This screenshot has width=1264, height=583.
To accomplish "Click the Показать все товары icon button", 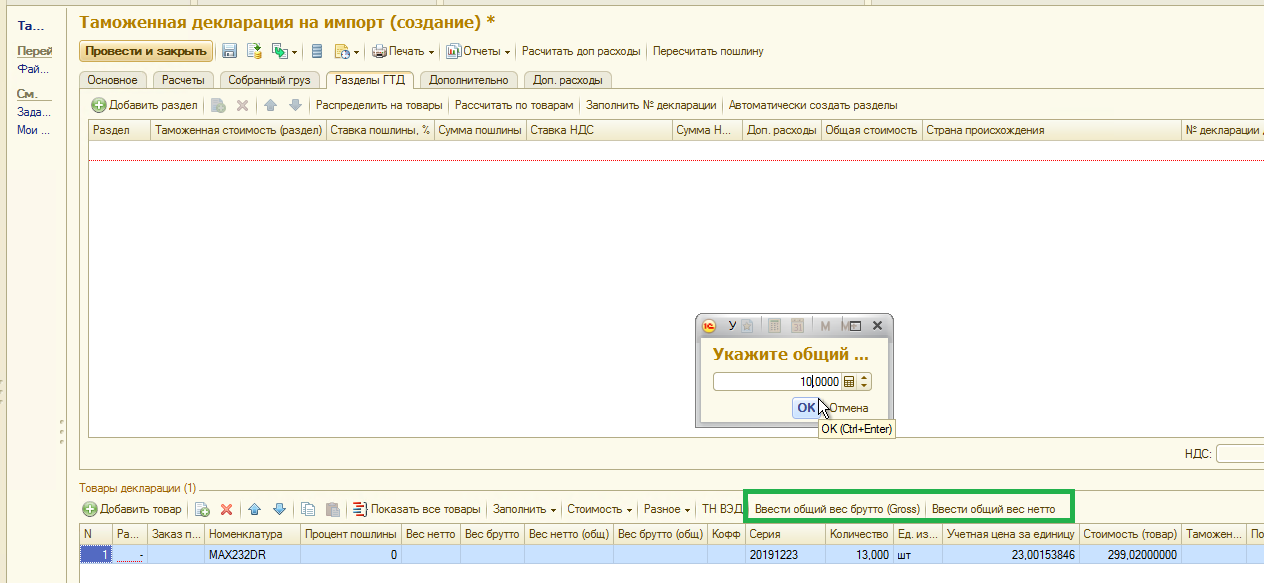I will tap(360, 509).
